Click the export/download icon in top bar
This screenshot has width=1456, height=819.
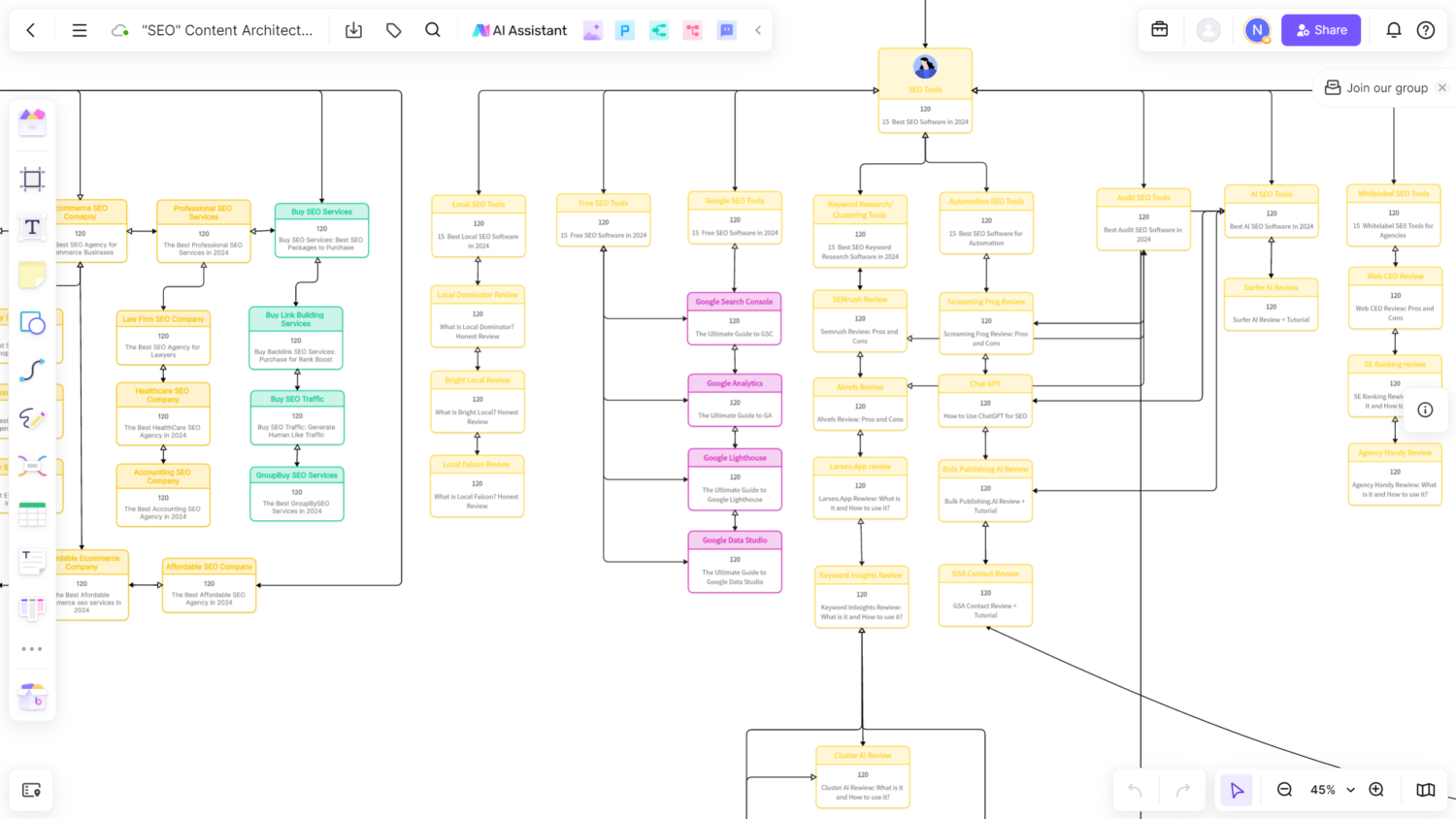tap(353, 30)
